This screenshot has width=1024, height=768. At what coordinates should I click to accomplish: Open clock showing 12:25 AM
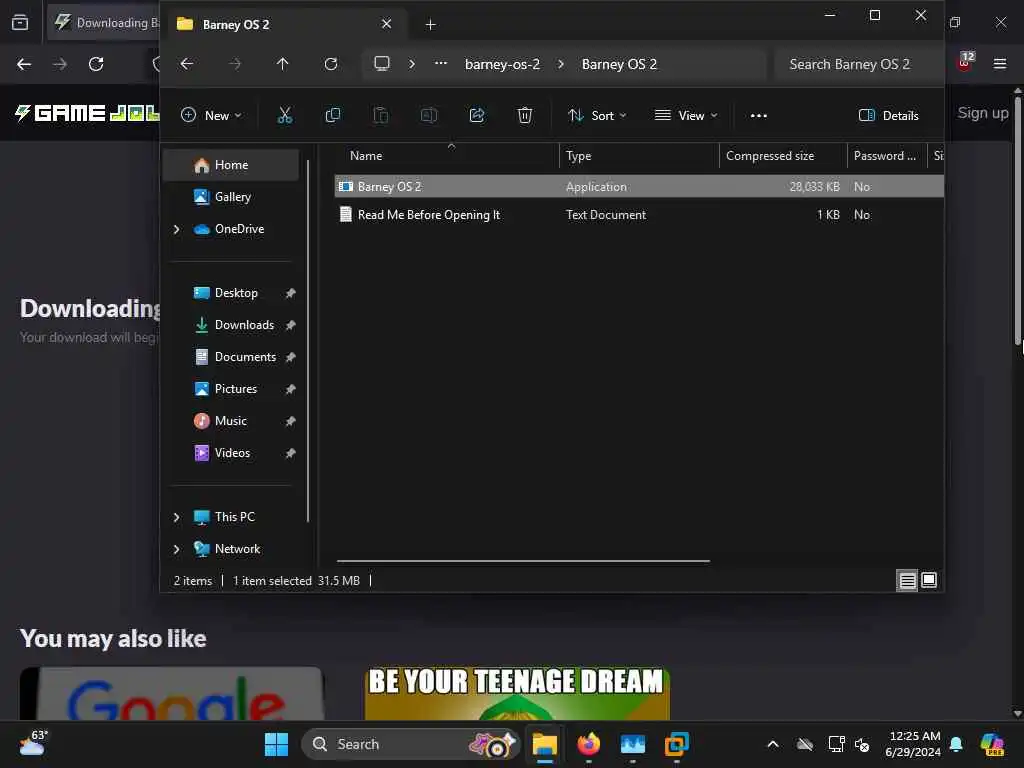(x=912, y=744)
